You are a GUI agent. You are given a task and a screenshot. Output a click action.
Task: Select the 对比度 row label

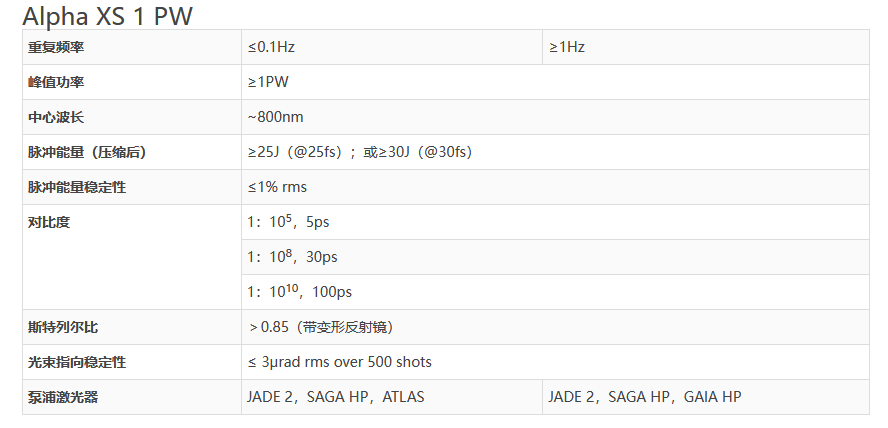coord(48,222)
